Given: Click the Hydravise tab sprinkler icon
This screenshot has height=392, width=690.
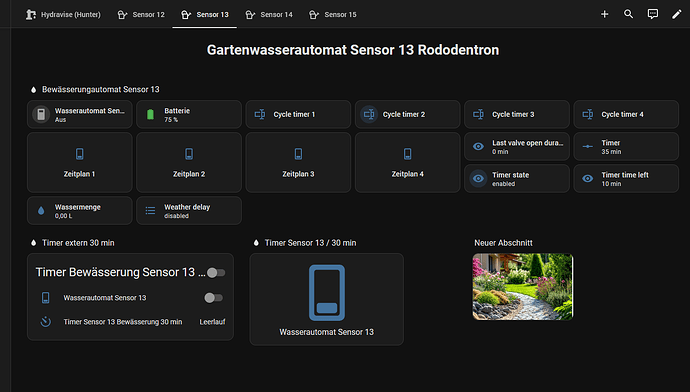Looking at the screenshot, I should click(30, 15).
